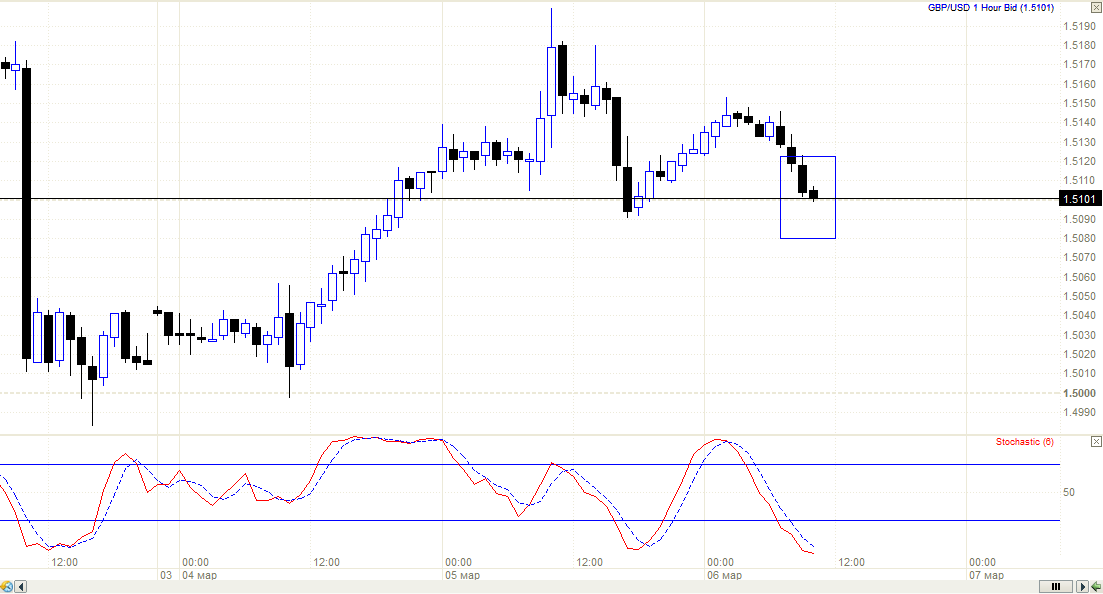Click the clock history icon in bottom-left corner
The height and width of the screenshot is (594, 1103).
(6, 586)
